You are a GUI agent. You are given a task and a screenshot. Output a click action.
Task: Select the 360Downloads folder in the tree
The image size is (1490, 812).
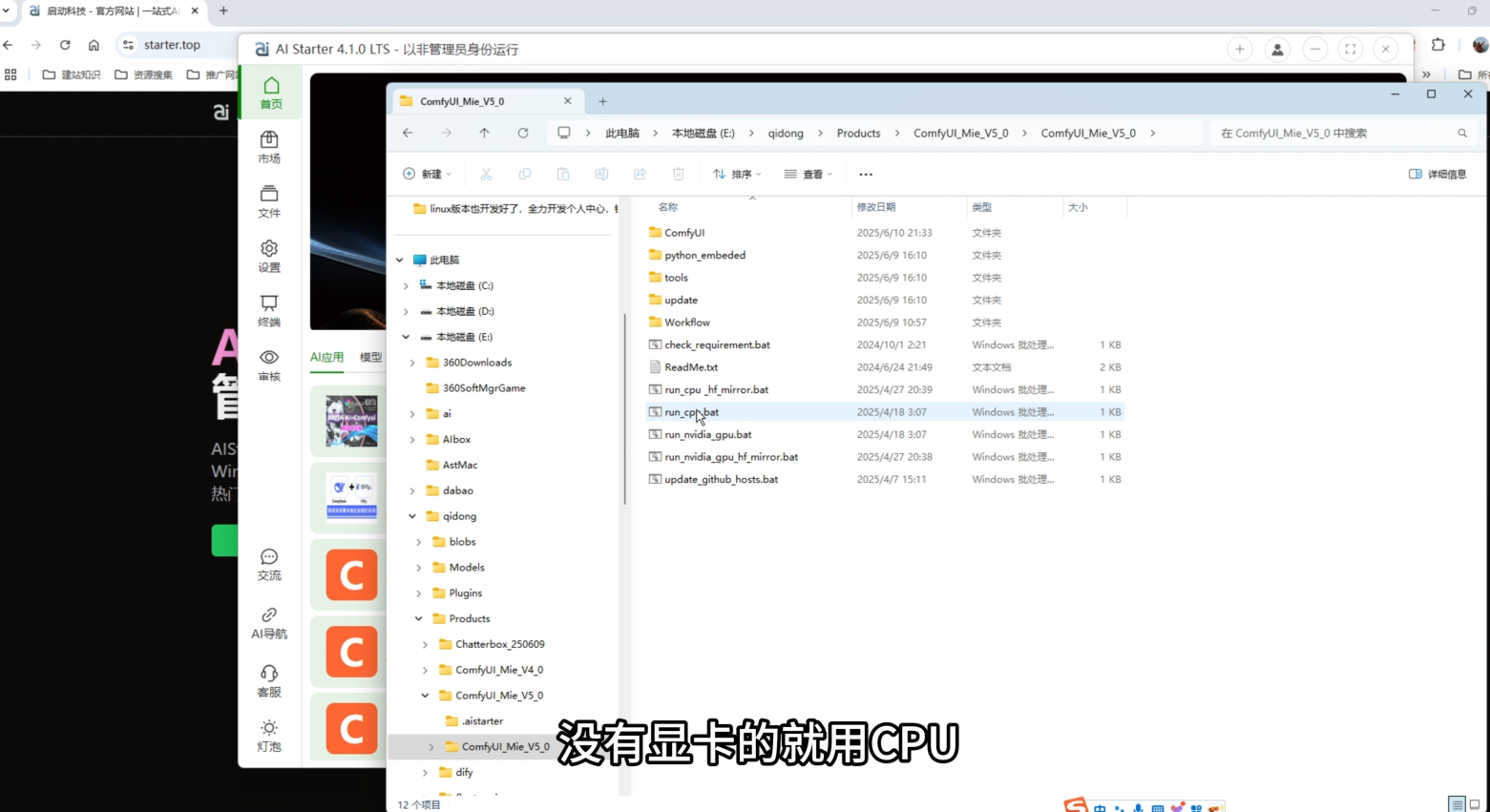click(x=477, y=363)
